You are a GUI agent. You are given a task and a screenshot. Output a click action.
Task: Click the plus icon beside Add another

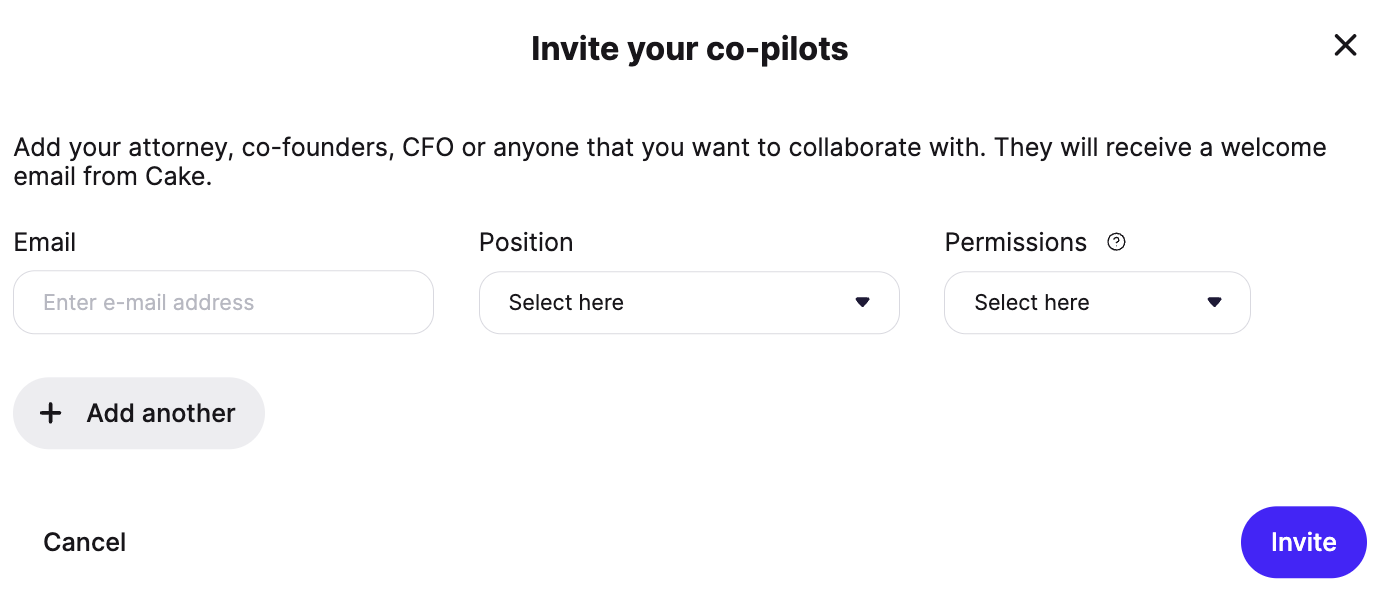(50, 413)
